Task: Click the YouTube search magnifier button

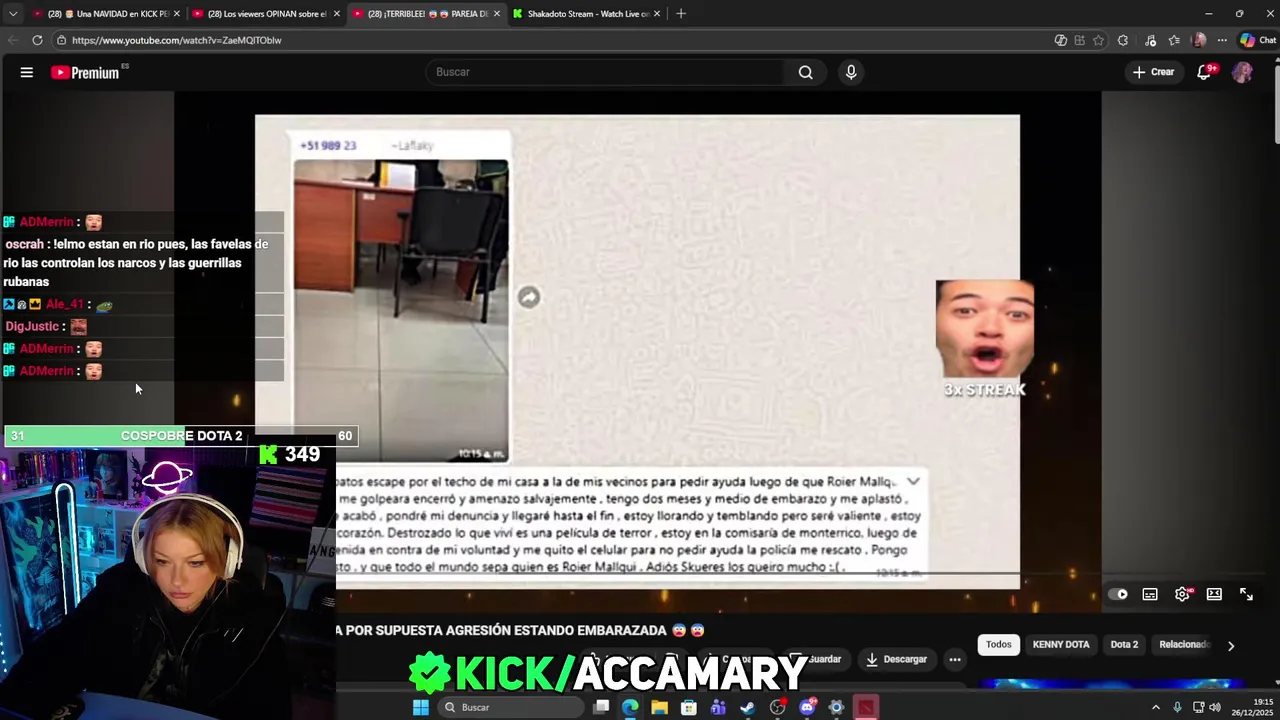Action: [805, 72]
